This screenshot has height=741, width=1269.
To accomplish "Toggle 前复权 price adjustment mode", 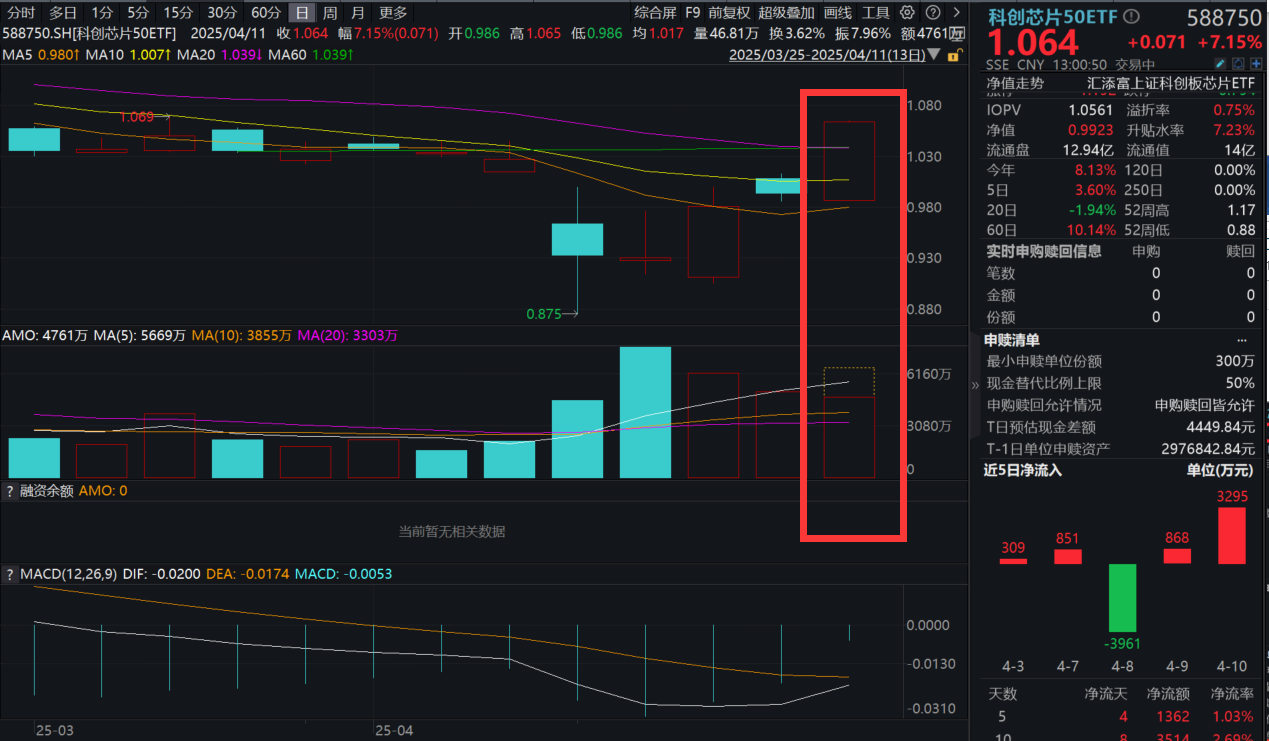I will (x=729, y=13).
